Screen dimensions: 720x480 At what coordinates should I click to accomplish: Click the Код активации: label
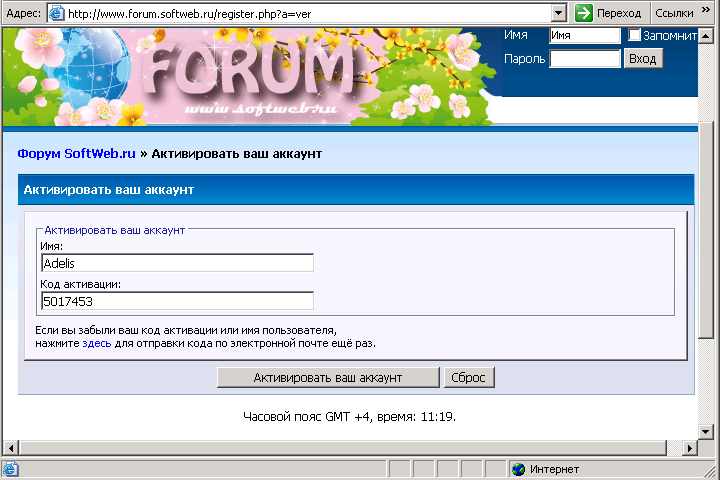(x=80, y=284)
